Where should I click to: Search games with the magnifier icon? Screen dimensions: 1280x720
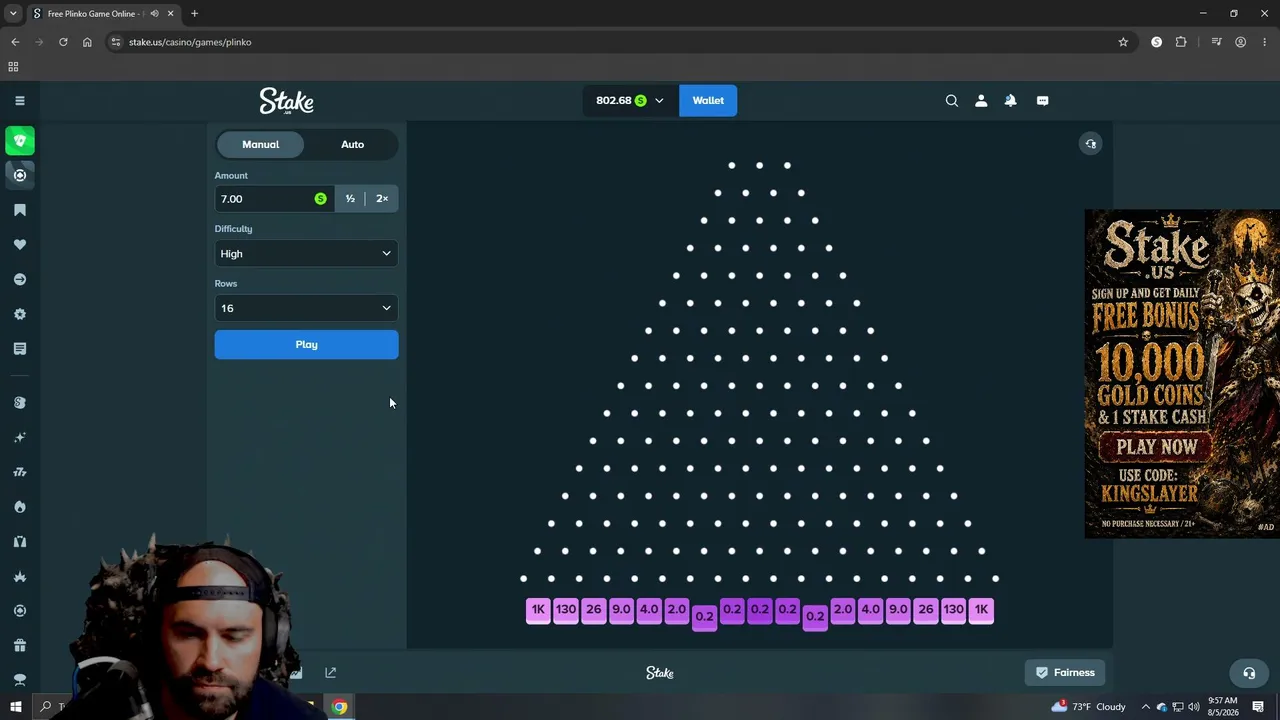click(952, 100)
